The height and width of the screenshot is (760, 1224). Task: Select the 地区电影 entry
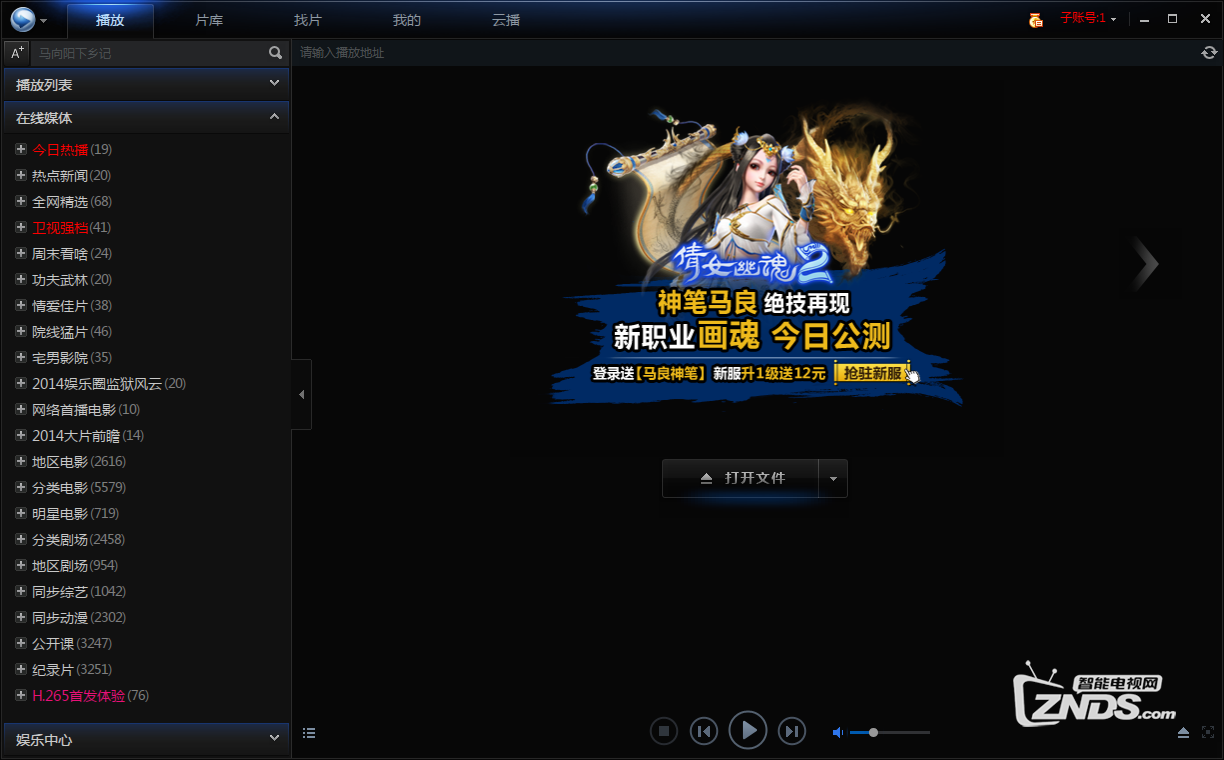tap(79, 461)
